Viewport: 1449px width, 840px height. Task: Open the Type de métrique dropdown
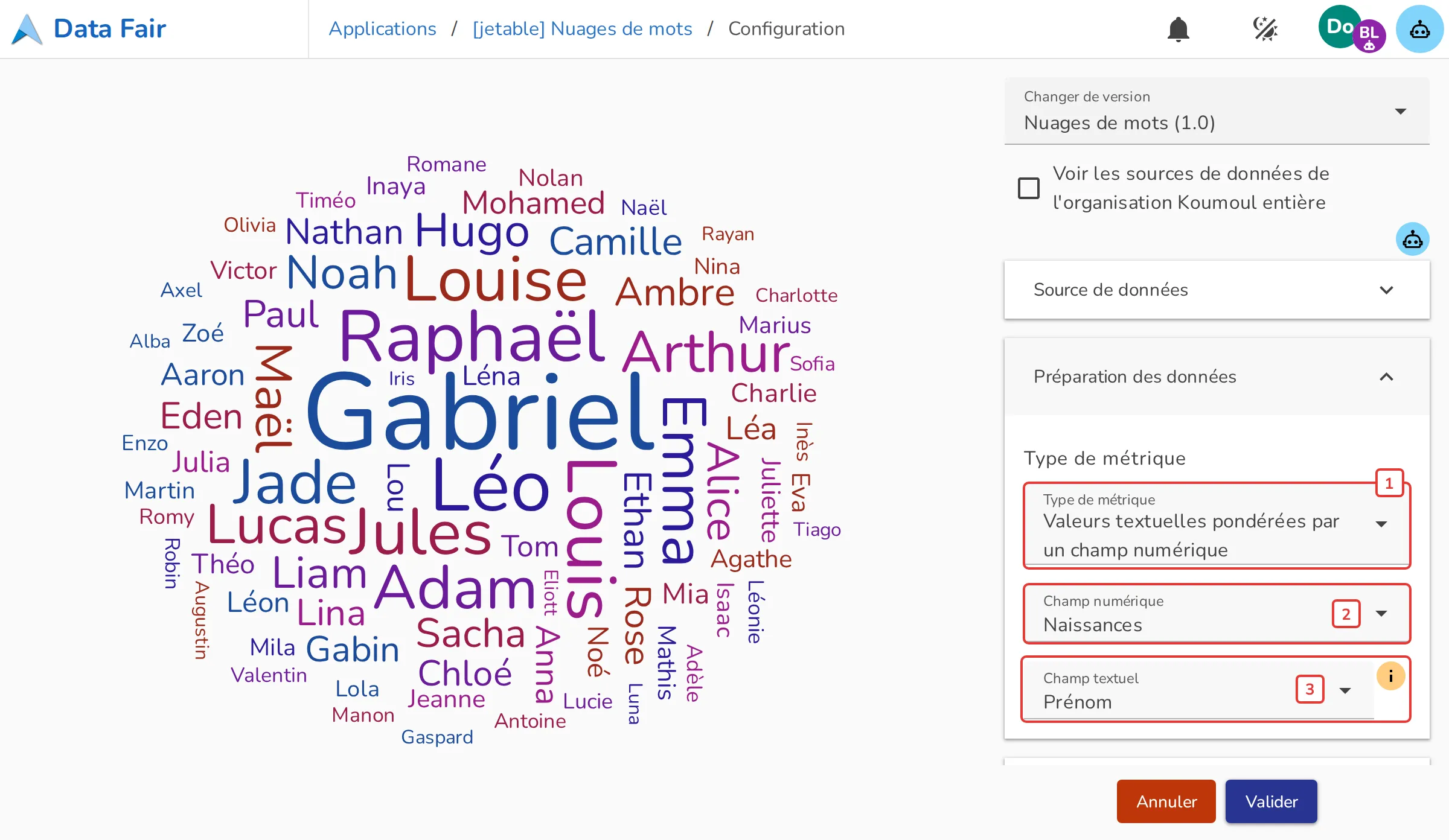click(1217, 525)
